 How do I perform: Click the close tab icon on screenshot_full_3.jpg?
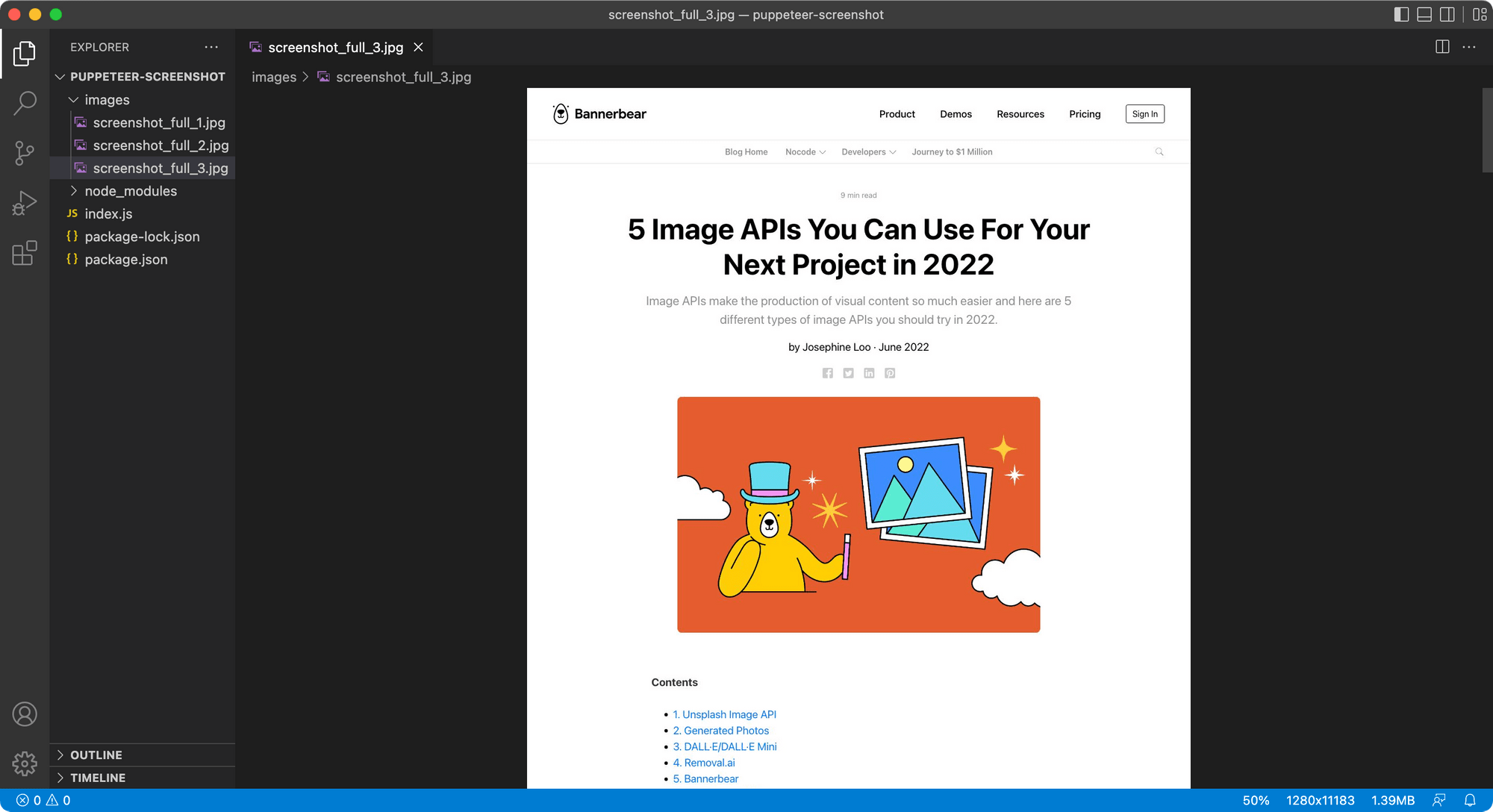[x=420, y=47]
